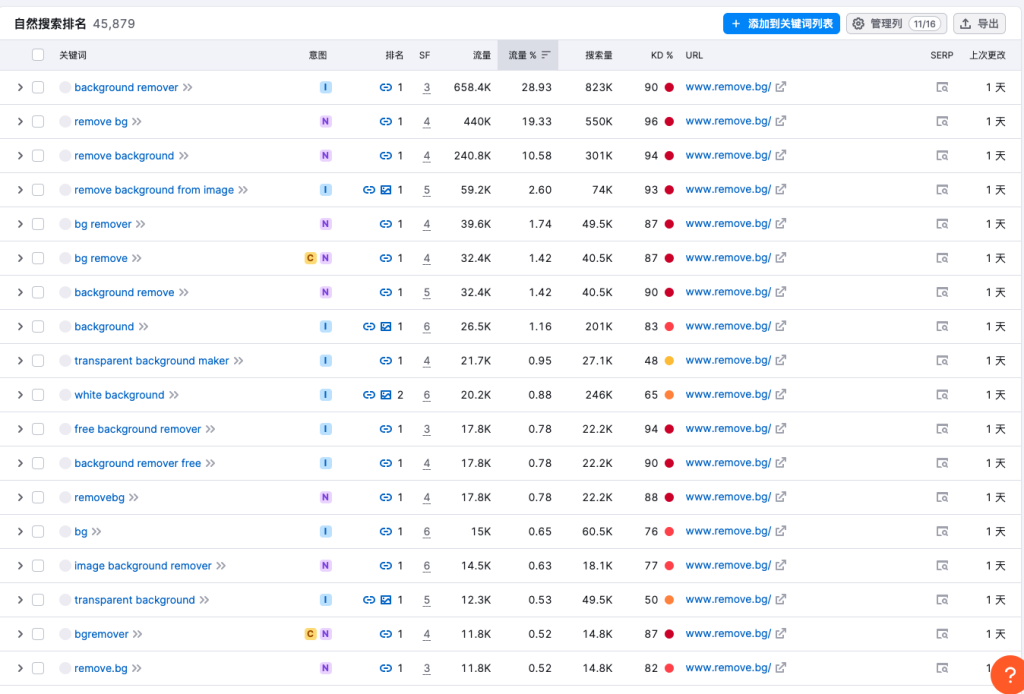This screenshot has width=1024, height=694.
Task: Click the SF column header
Action: point(424,55)
